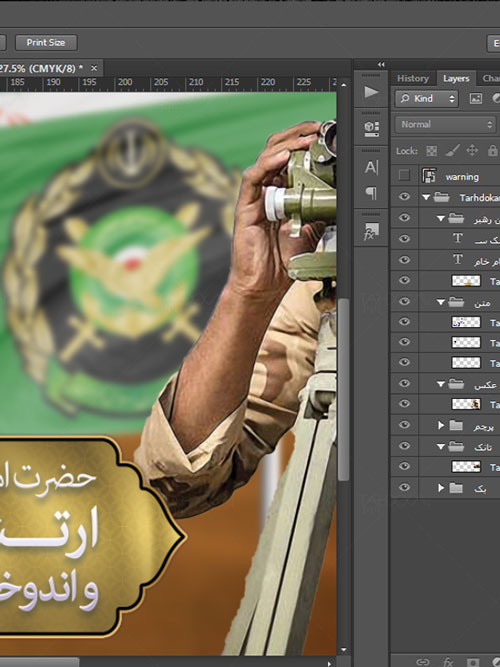The height and width of the screenshot is (667, 500).
Task: Hide the Tarhdokan group with its eye
Action: click(404, 197)
